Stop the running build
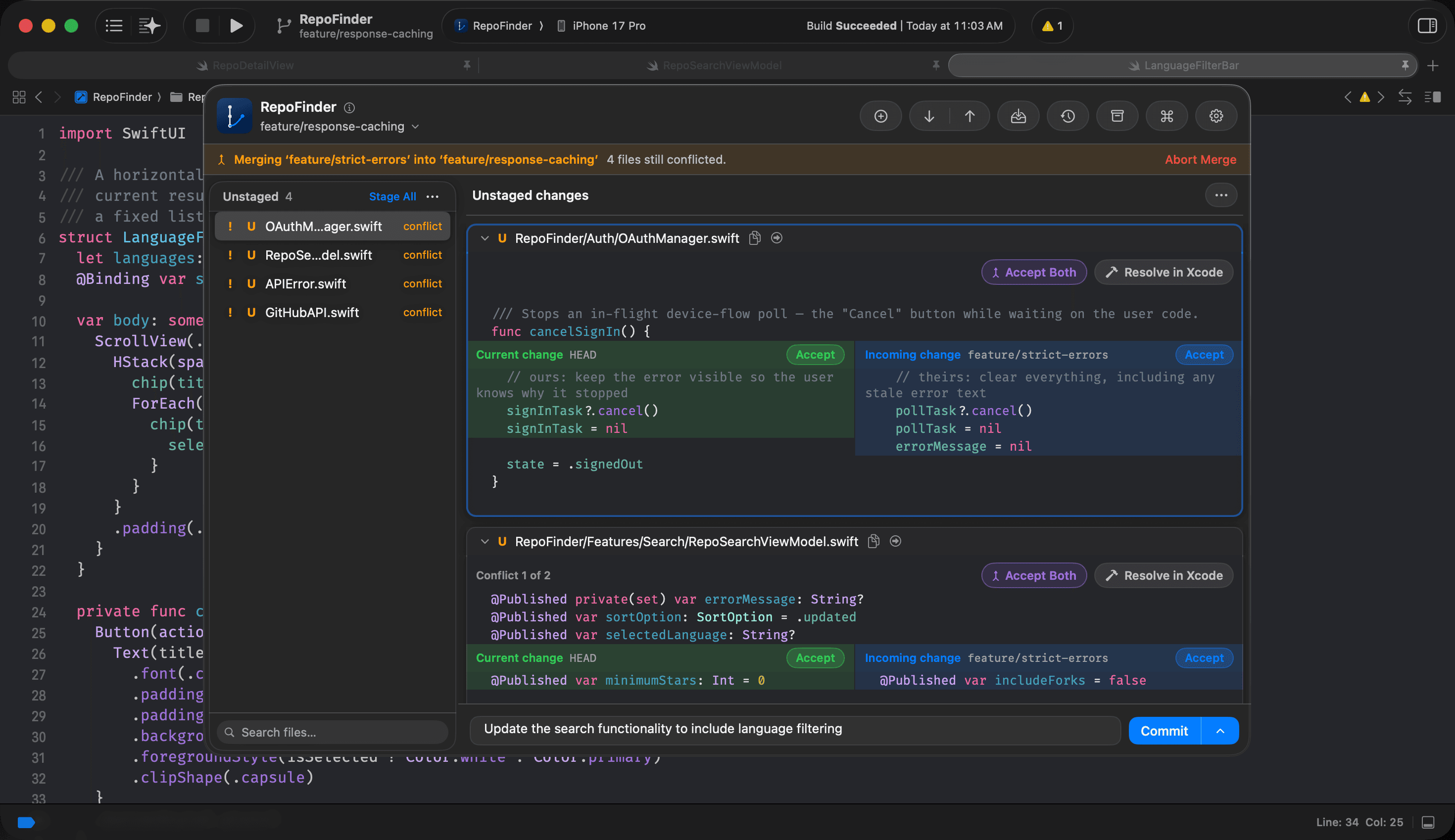The height and width of the screenshot is (840, 1455). (x=202, y=25)
